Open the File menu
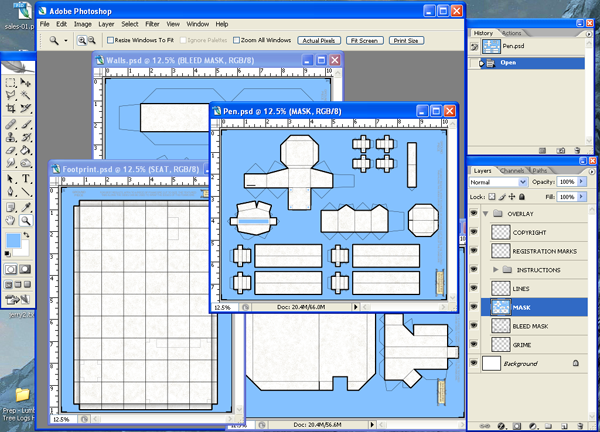 [45, 24]
